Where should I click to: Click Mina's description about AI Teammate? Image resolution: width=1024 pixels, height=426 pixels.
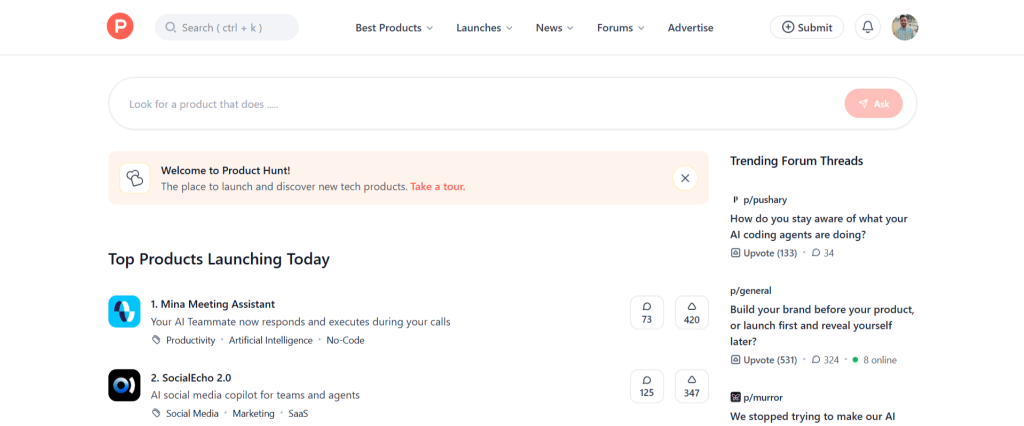(x=300, y=322)
